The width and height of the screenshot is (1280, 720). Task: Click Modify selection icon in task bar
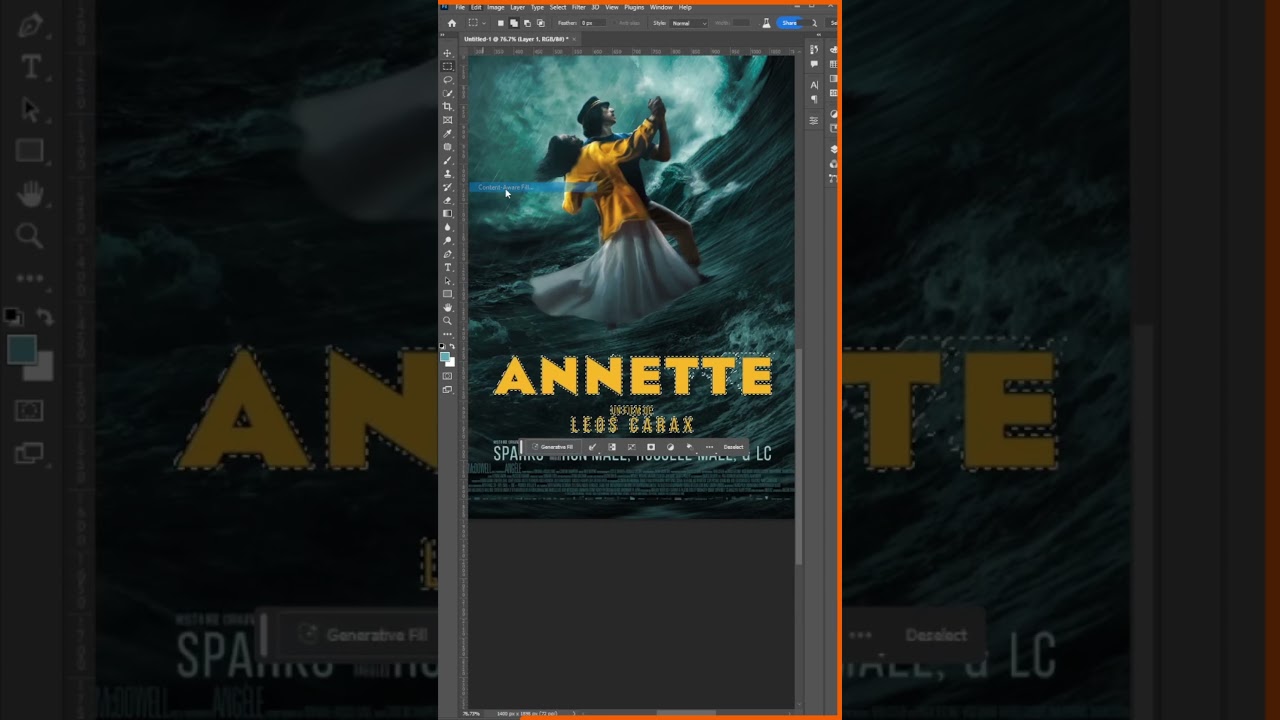pos(592,447)
